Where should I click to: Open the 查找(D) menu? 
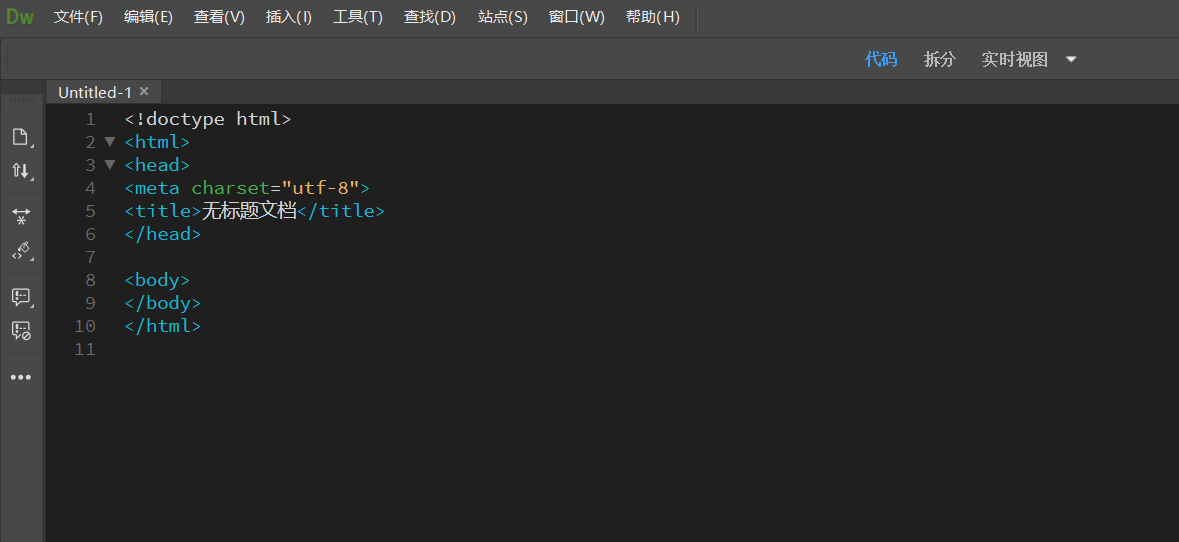(x=430, y=17)
